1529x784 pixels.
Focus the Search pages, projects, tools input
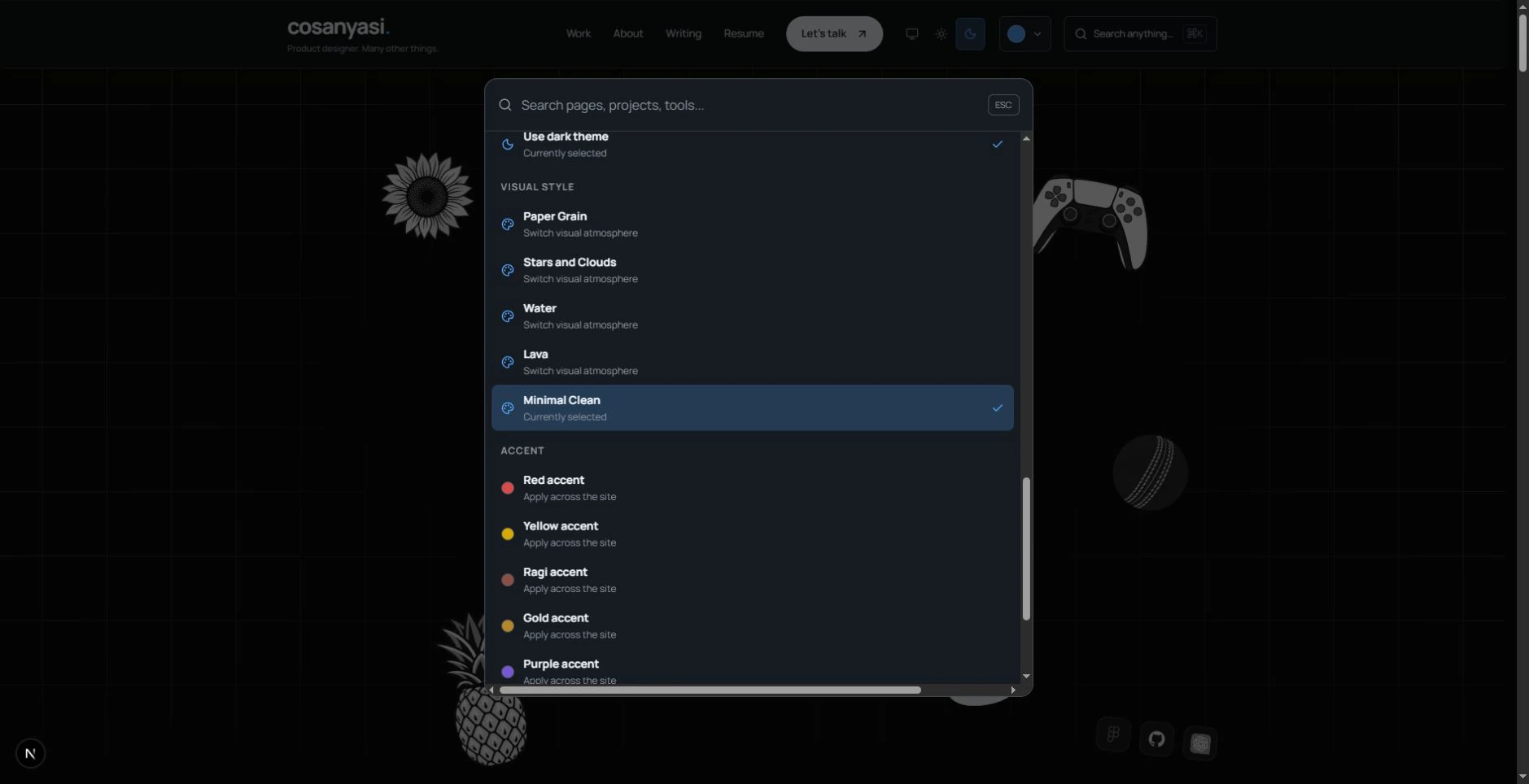pos(749,105)
